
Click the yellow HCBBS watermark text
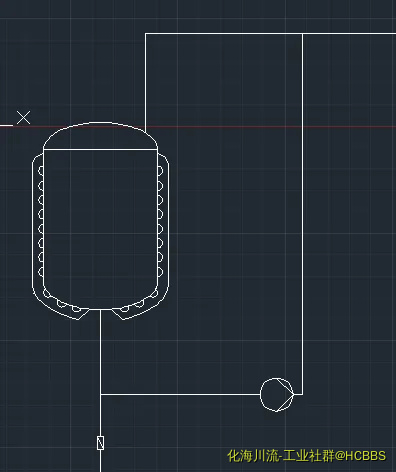(x=307, y=456)
